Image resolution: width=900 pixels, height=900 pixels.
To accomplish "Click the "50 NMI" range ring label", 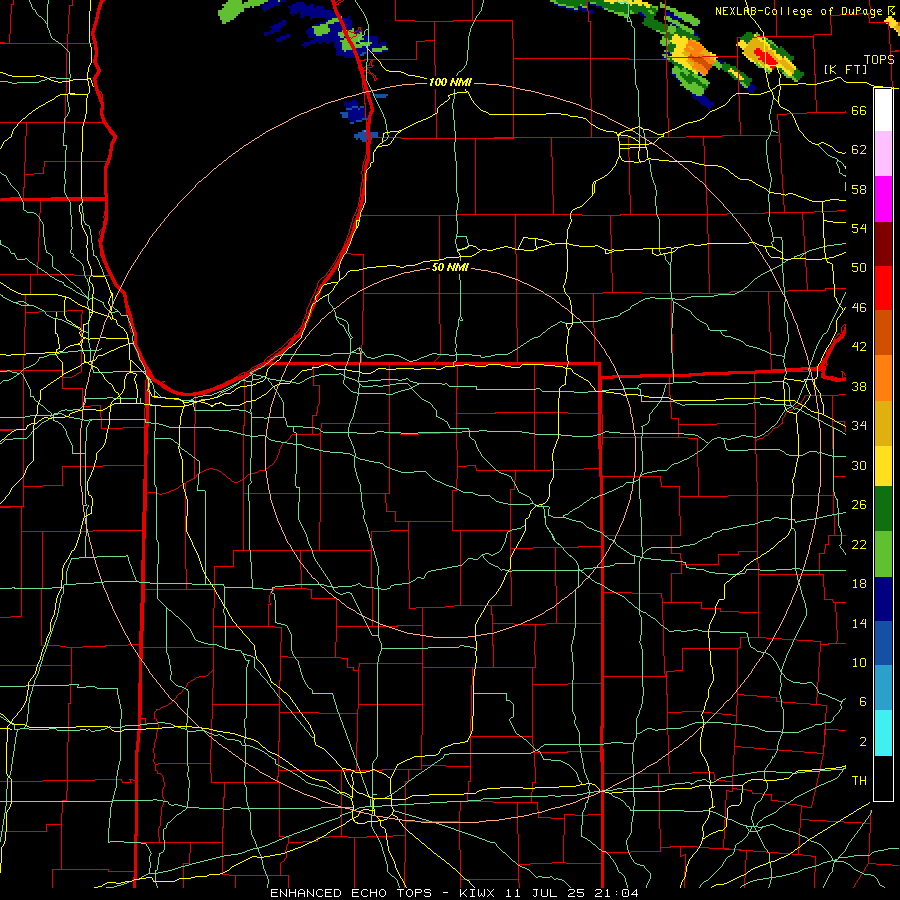I will (x=450, y=267).
